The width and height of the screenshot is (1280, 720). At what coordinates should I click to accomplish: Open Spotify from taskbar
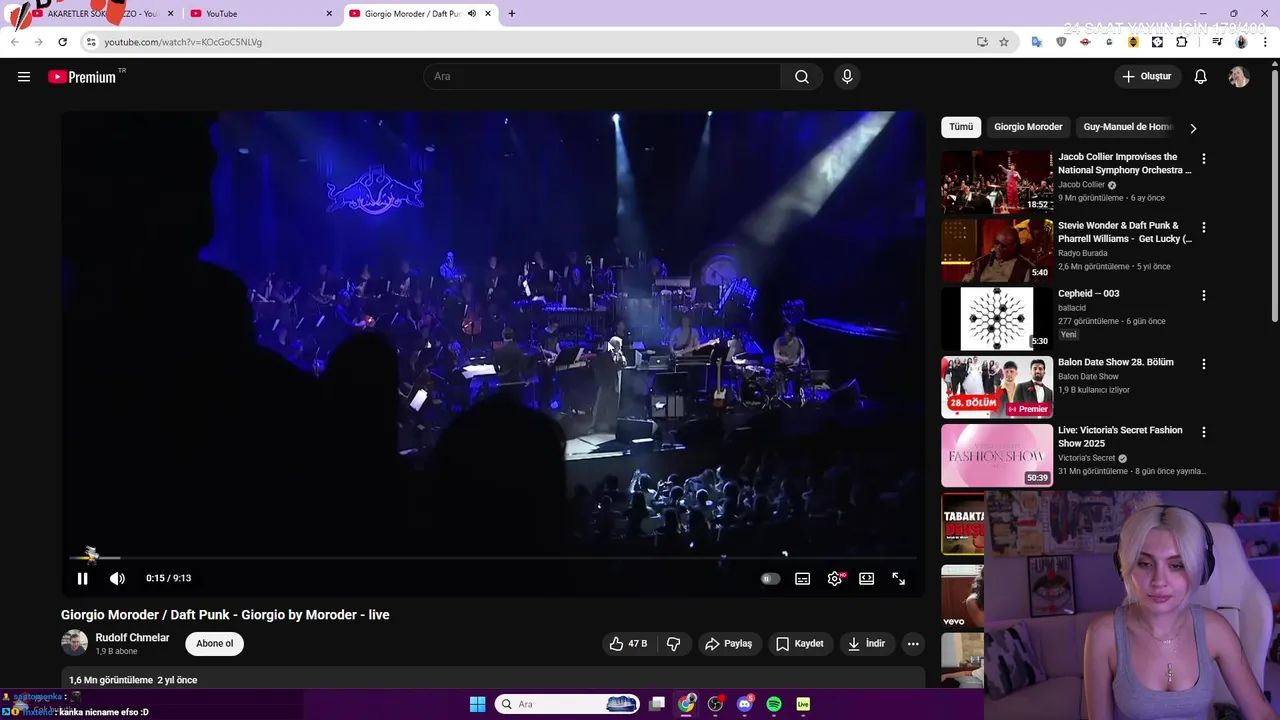tap(774, 704)
